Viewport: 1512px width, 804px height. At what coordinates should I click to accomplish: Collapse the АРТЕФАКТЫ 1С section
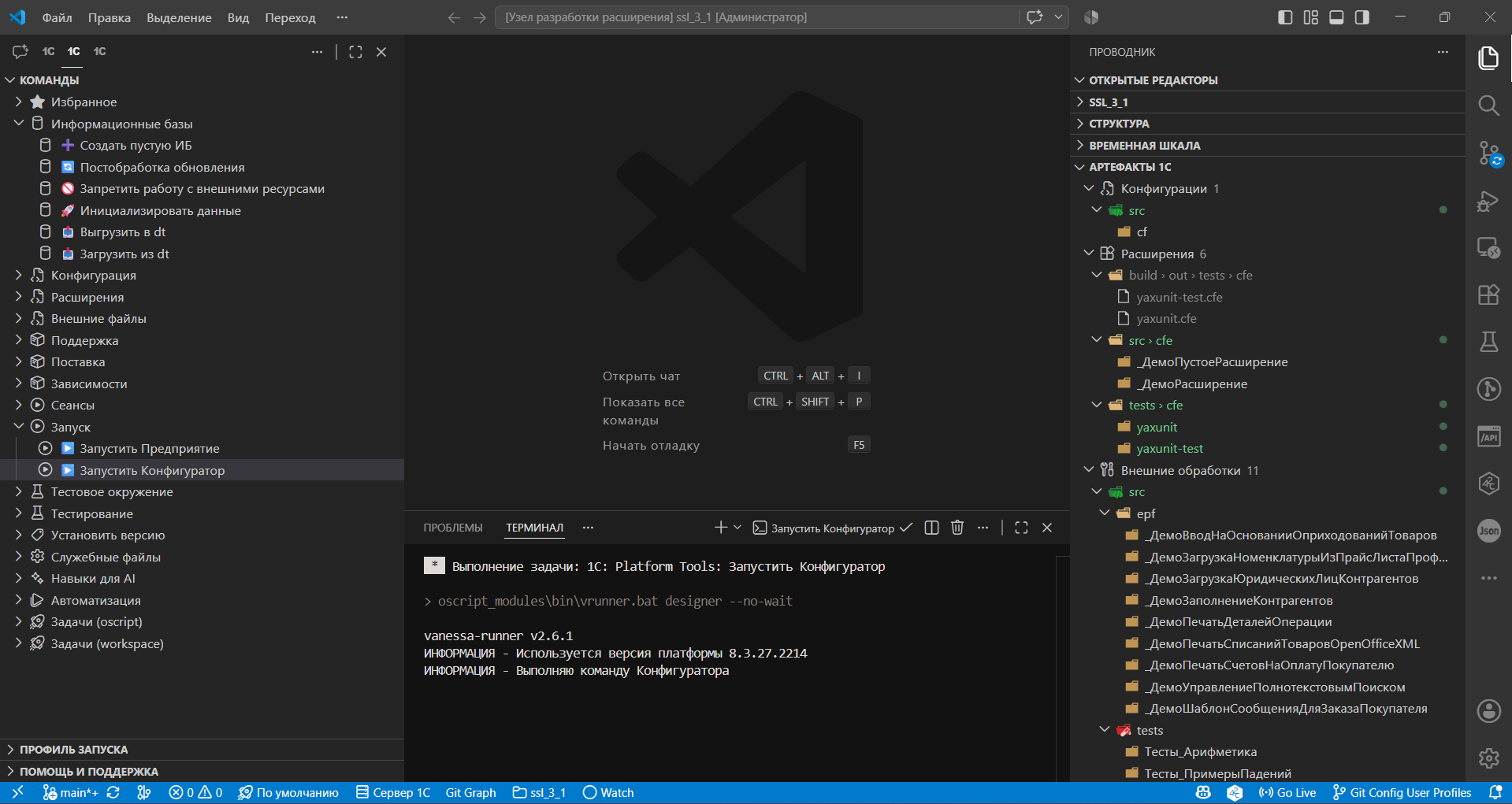pos(1268,167)
